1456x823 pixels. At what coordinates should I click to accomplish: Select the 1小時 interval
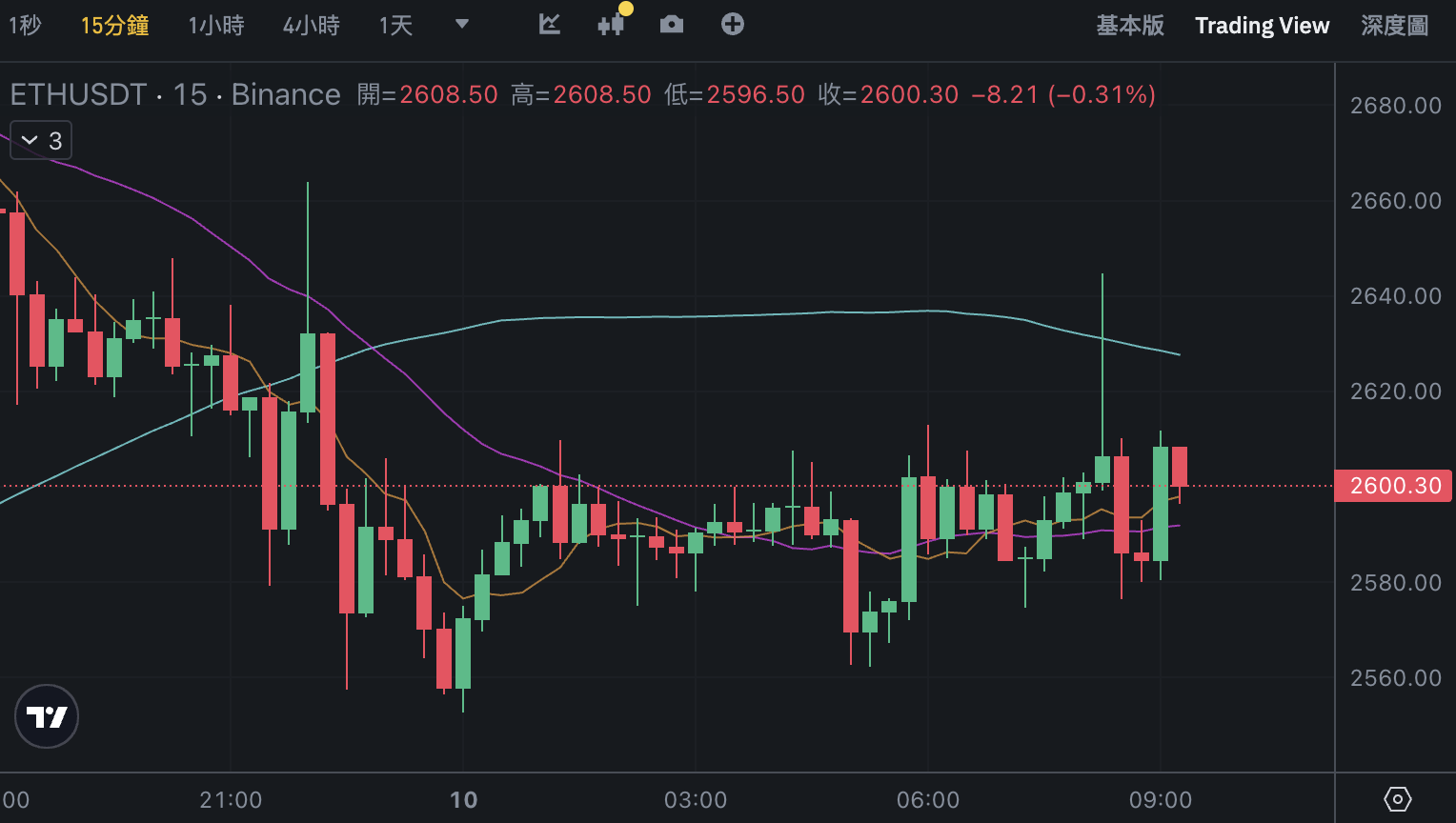216,26
